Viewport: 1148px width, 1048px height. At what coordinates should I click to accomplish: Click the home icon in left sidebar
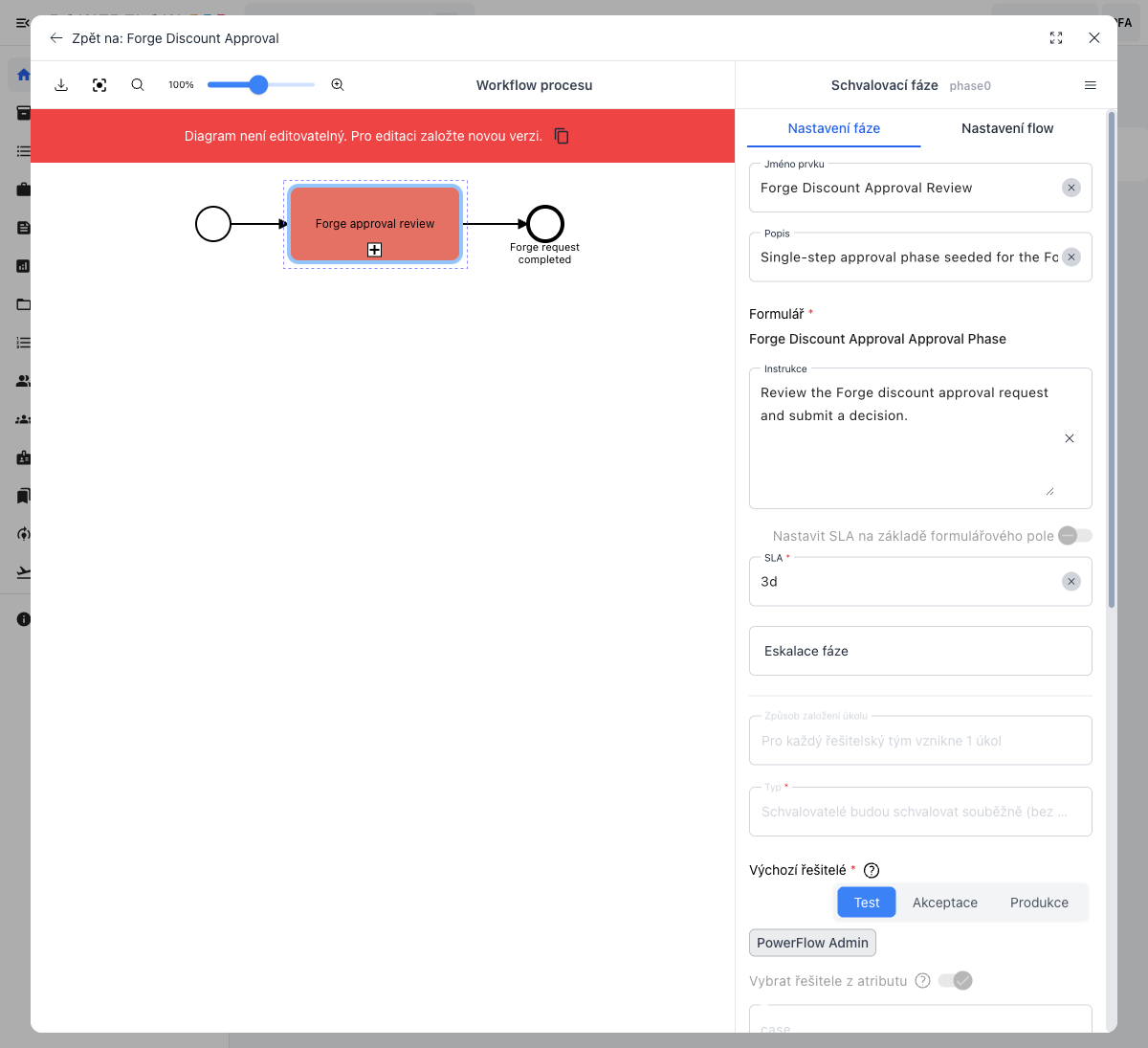pyautogui.click(x=24, y=75)
